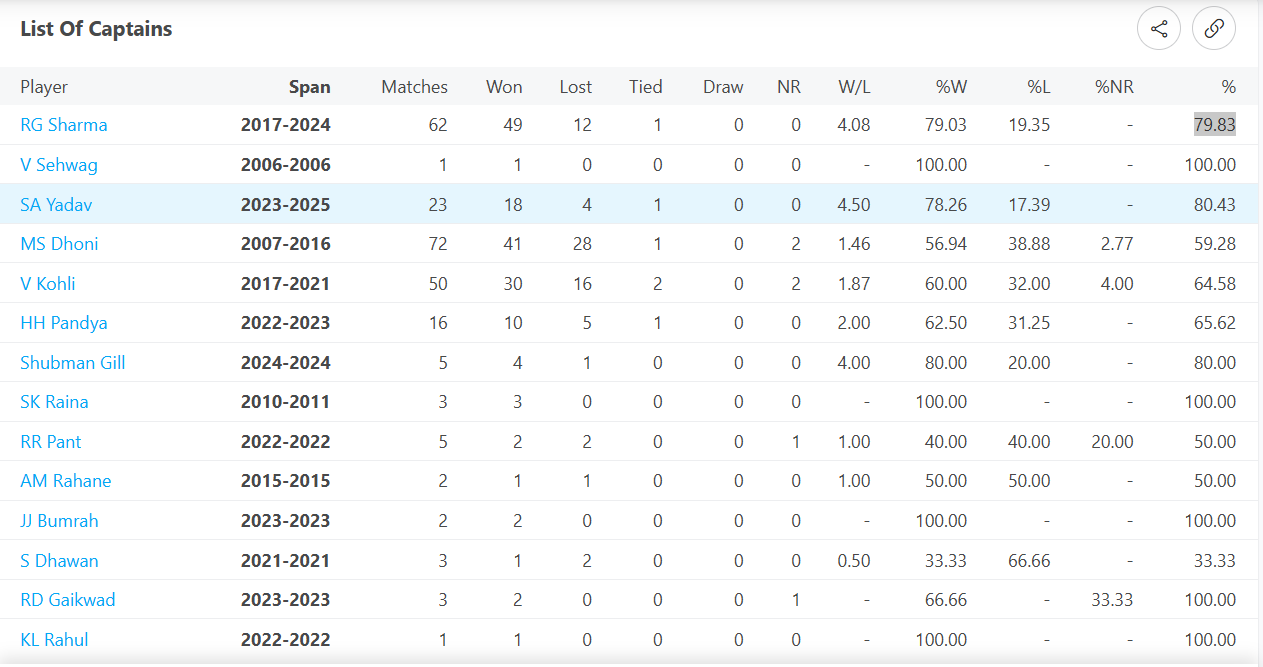Open RR Pant player link

51,442
